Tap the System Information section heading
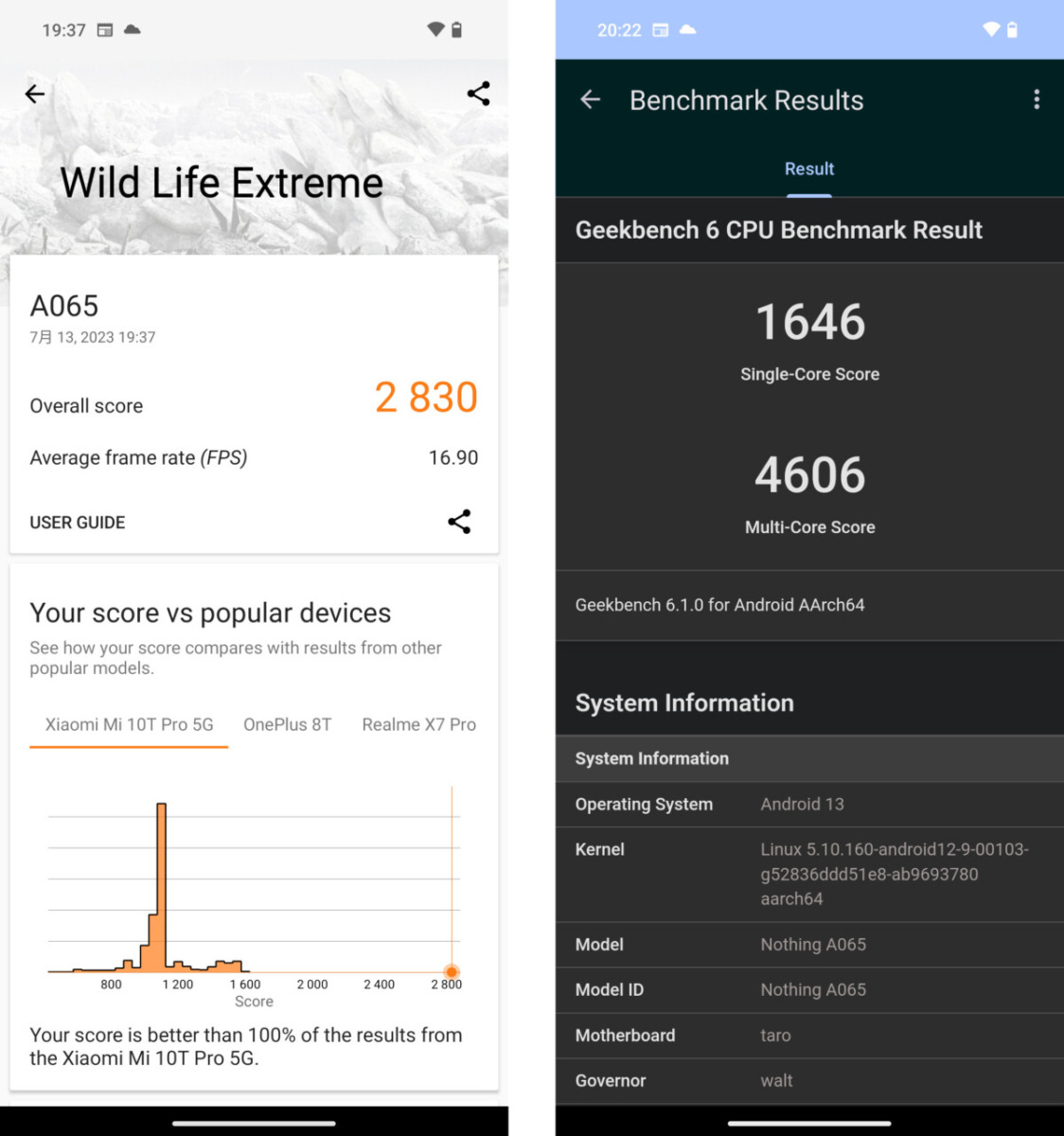 (x=684, y=703)
